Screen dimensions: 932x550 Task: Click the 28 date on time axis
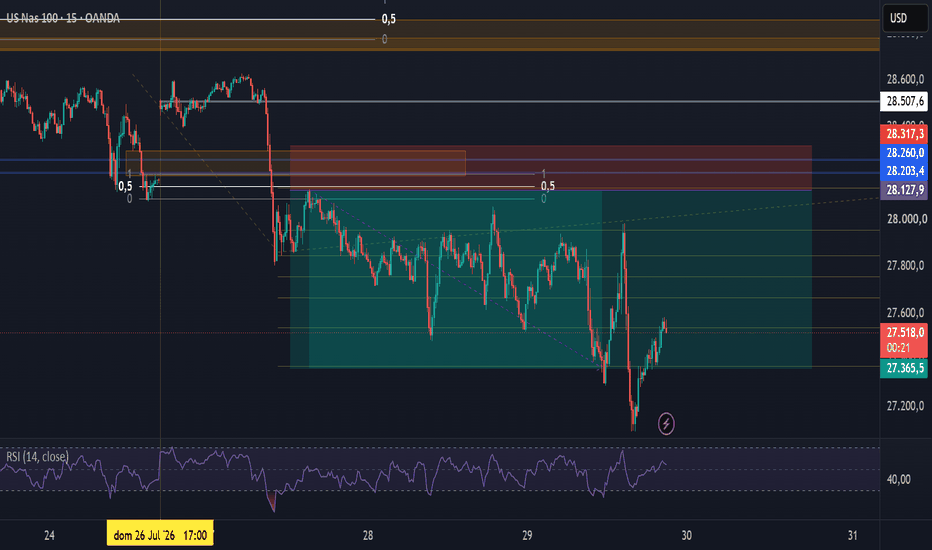point(368,535)
